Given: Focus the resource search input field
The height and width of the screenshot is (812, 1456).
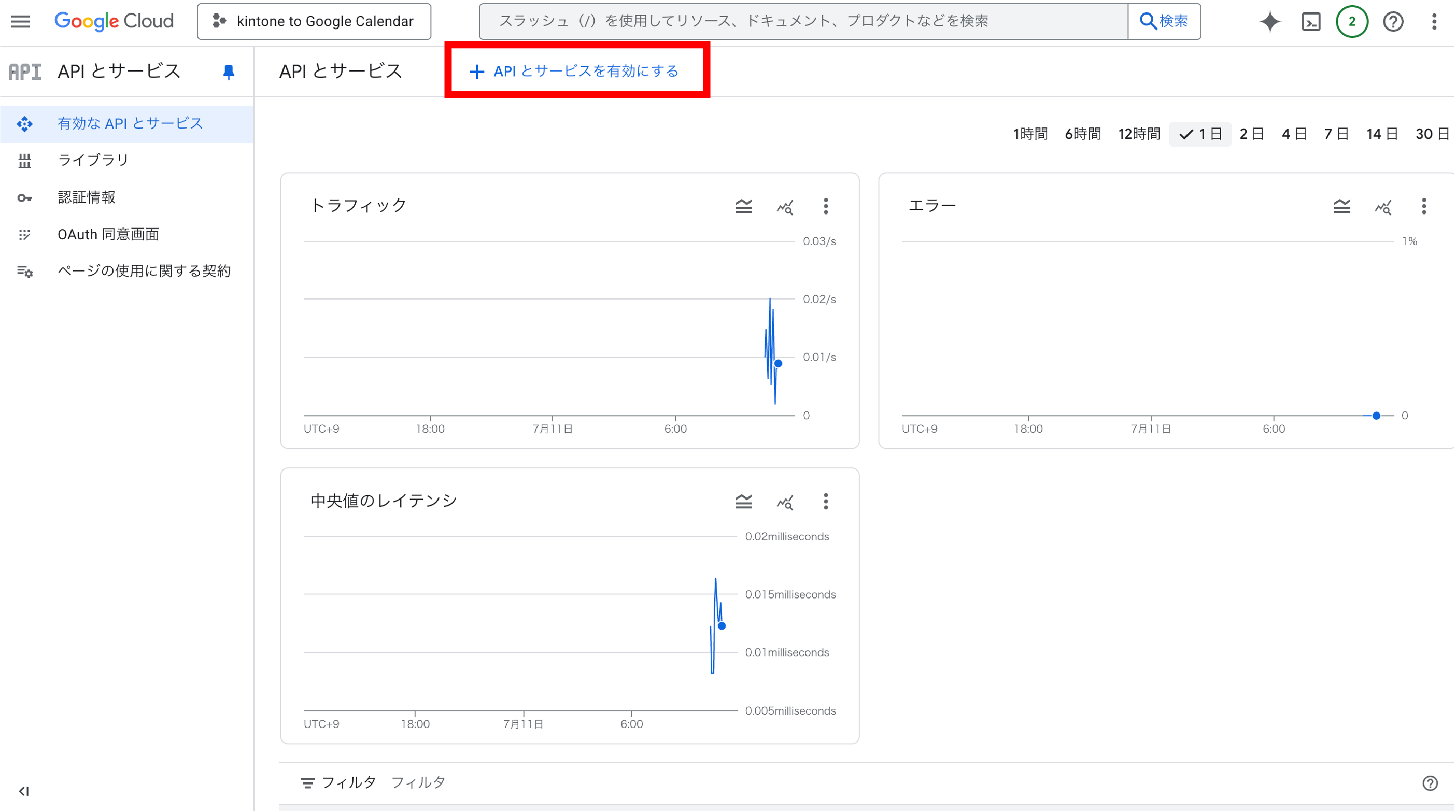Looking at the screenshot, I should click(804, 21).
